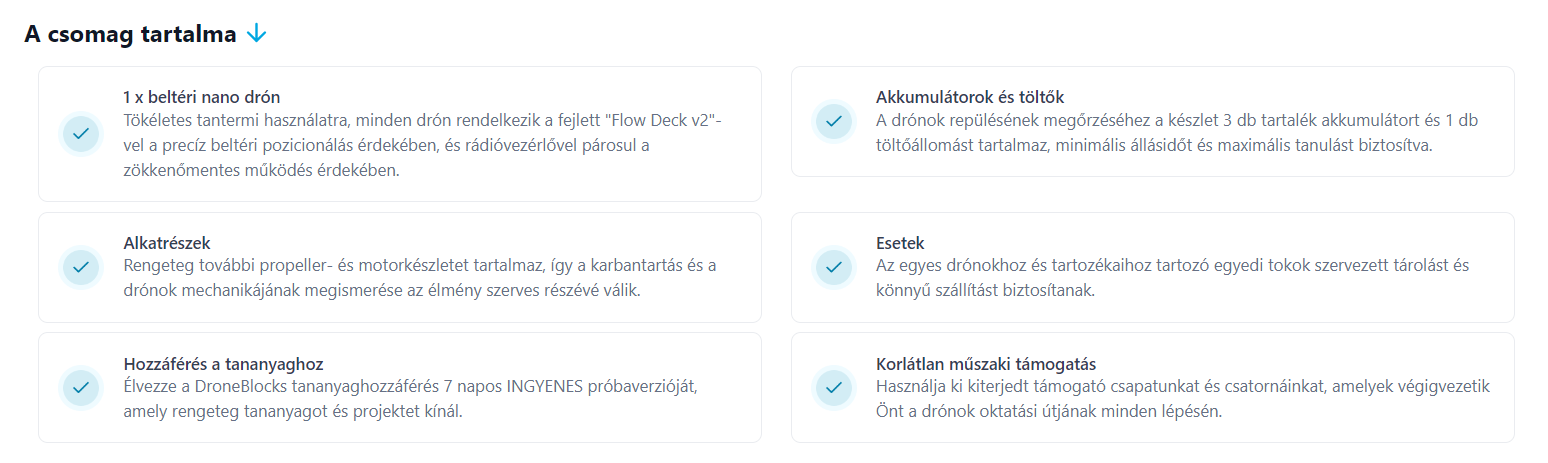Click the "A csomag tartalma" heading
Image resolution: width=1548 pixels, height=463 pixels.
[x=130, y=34]
